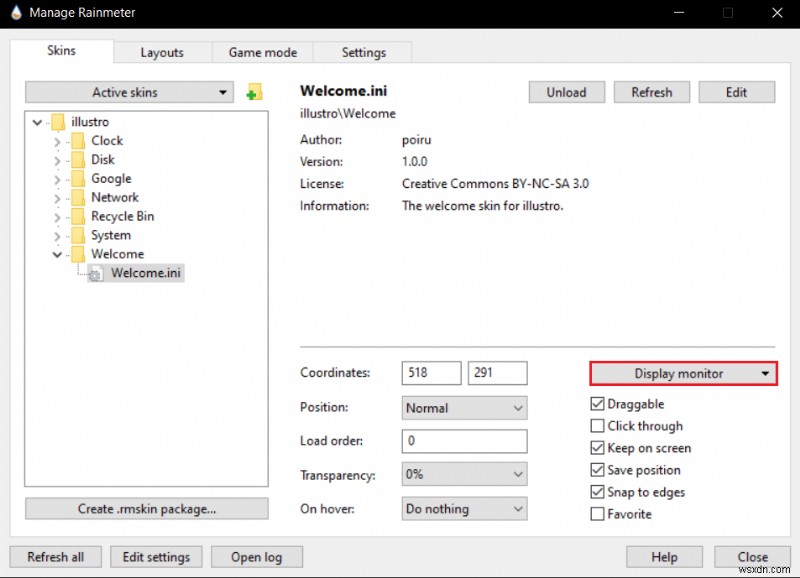The image size is (800, 578).
Task: Click the Clock folder icon in skin tree
Action: (x=80, y=140)
